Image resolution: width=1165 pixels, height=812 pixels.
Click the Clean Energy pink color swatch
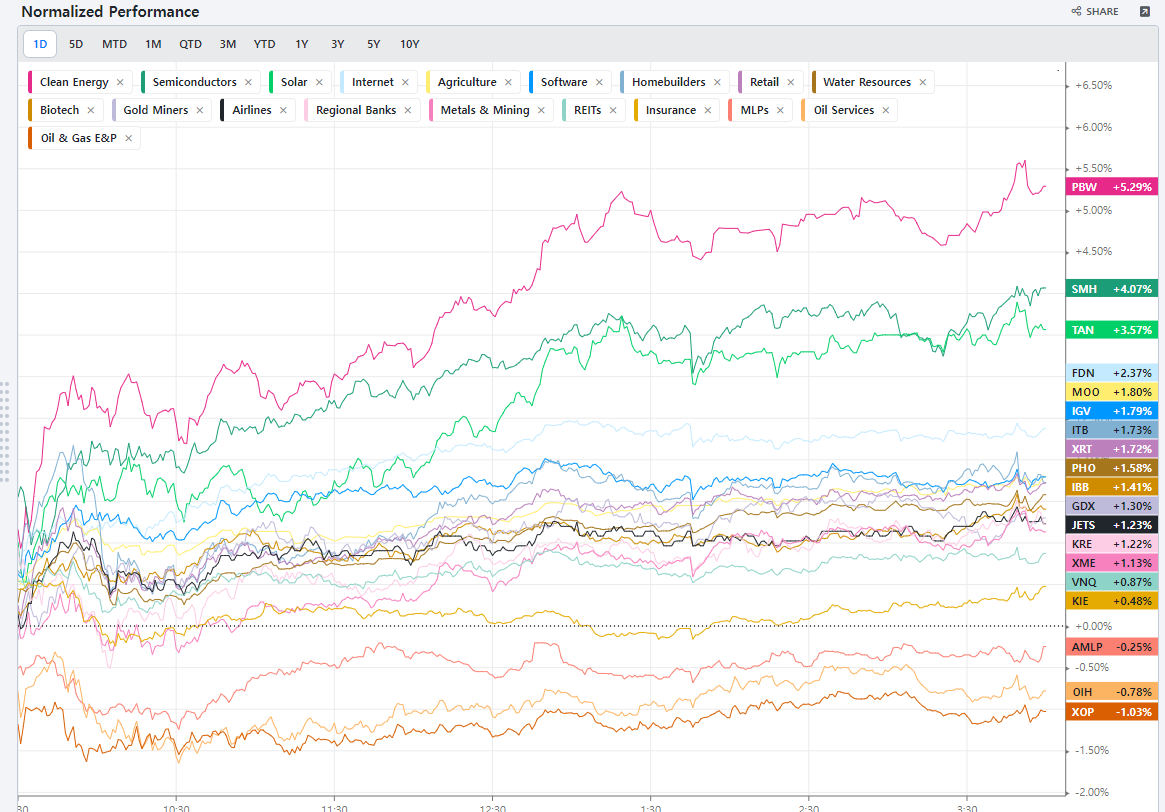click(32, 83)
